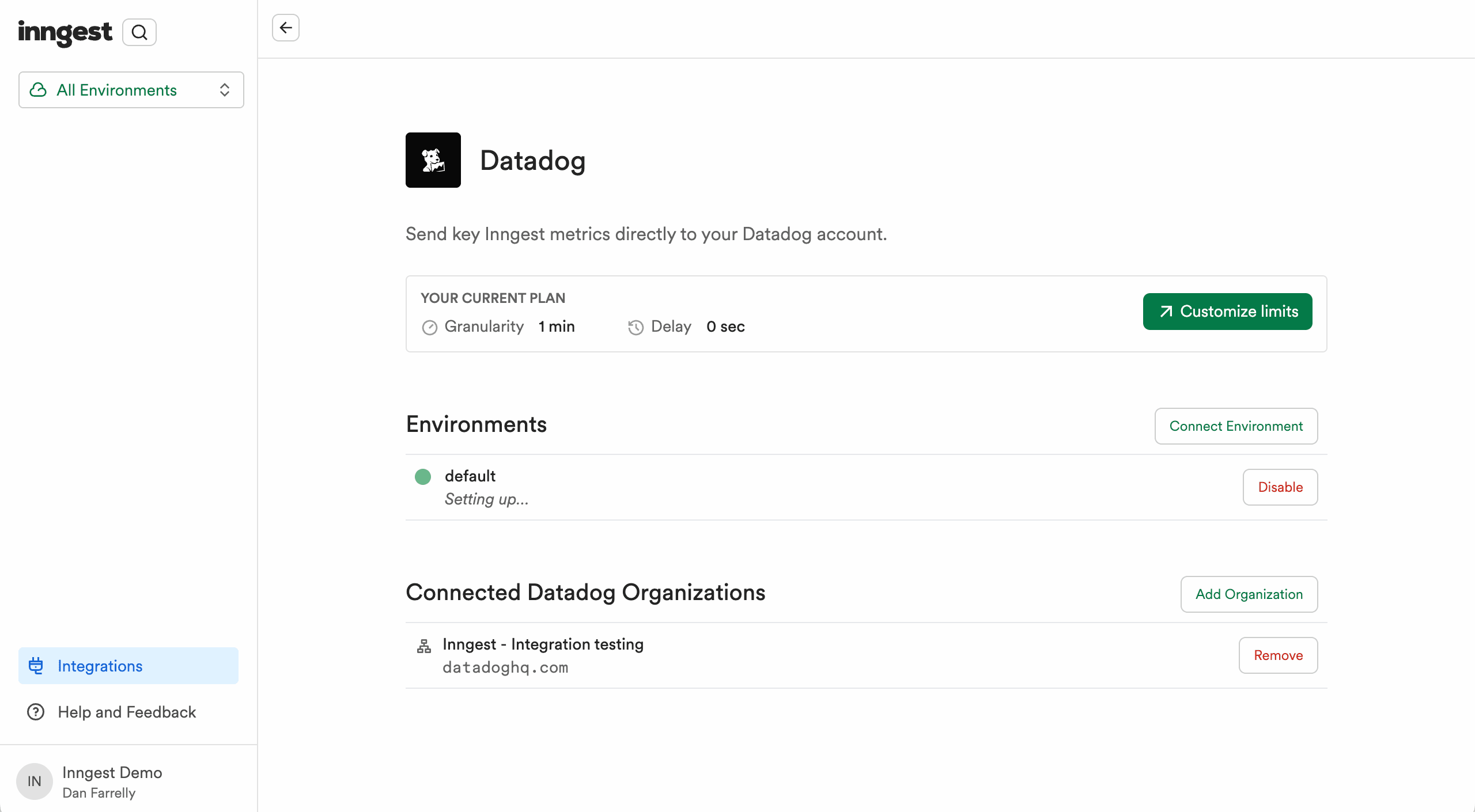Click Customize limits
1475x812 pixels.
coord(1227,311)
